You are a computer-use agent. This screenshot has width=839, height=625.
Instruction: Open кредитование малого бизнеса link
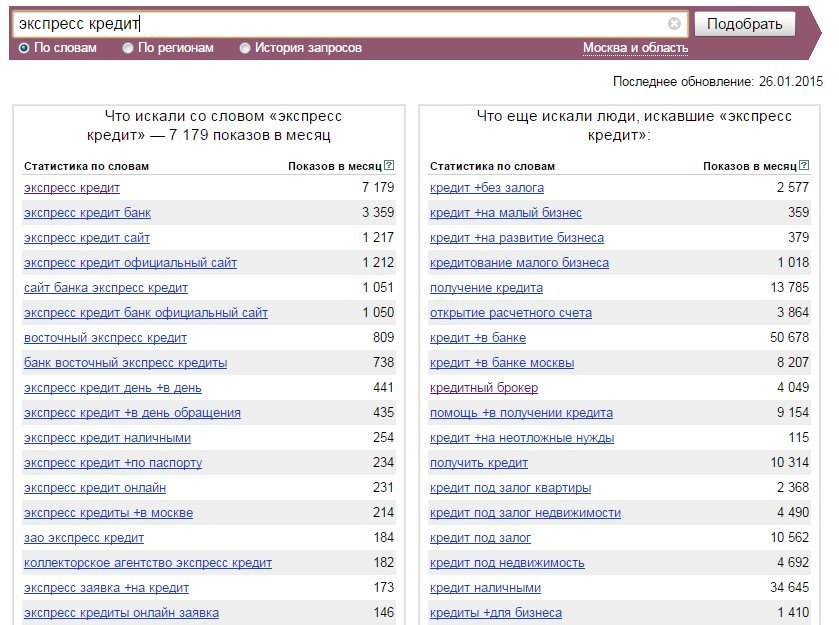pos(519,263)
